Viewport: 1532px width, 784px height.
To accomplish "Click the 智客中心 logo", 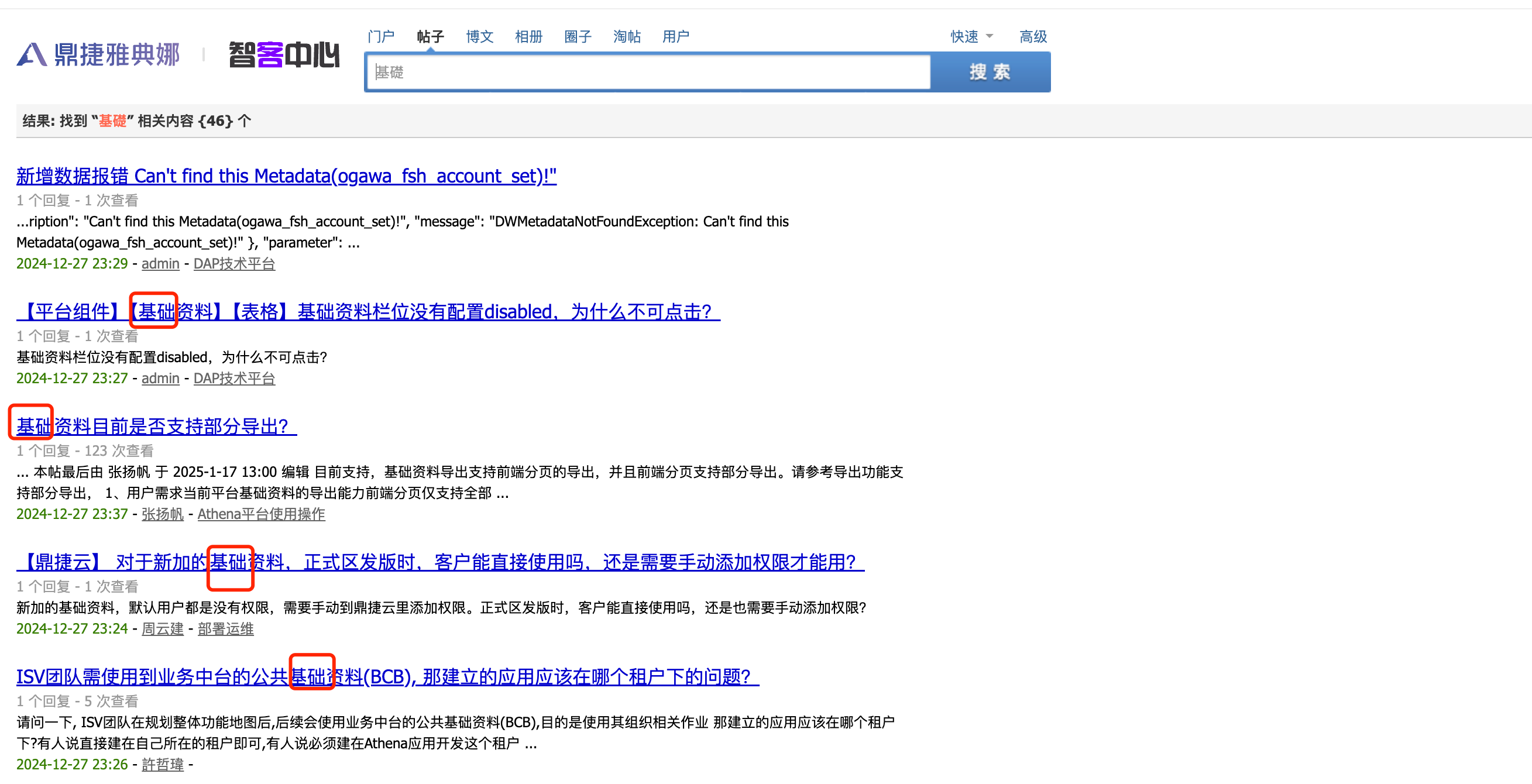I will pos(284,54).
